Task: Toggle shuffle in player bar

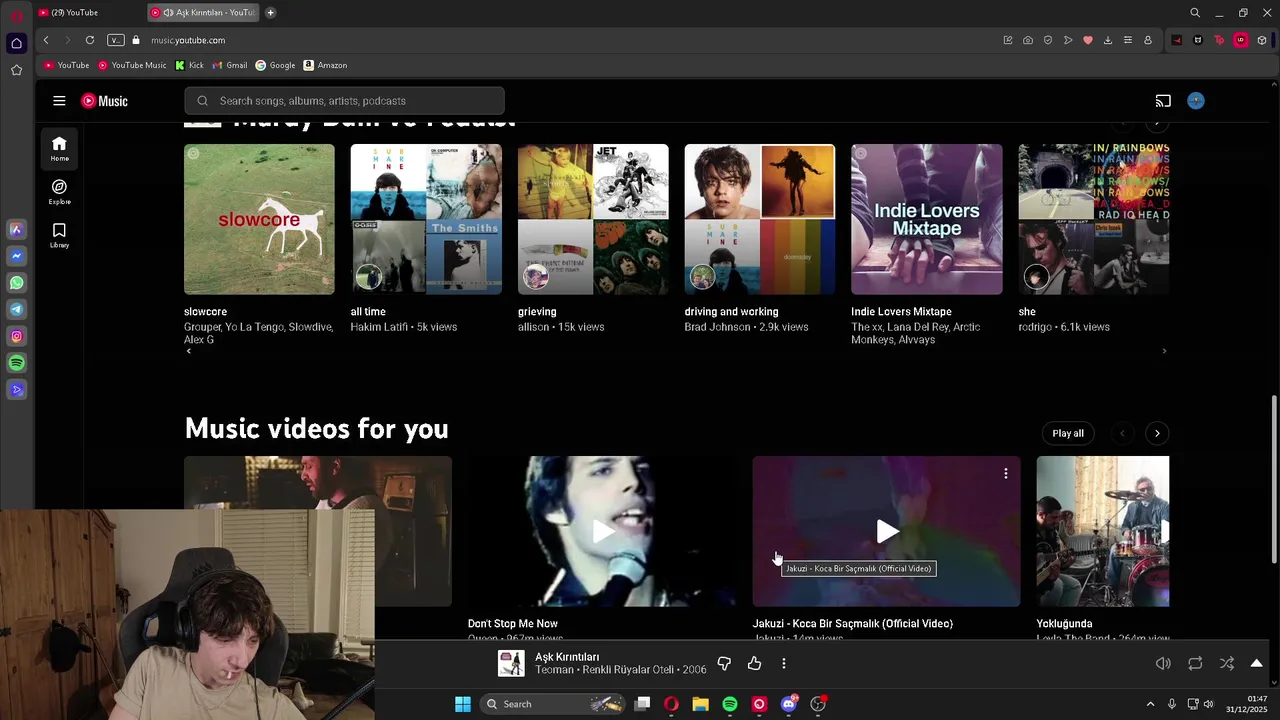Action: point(1227,663)
